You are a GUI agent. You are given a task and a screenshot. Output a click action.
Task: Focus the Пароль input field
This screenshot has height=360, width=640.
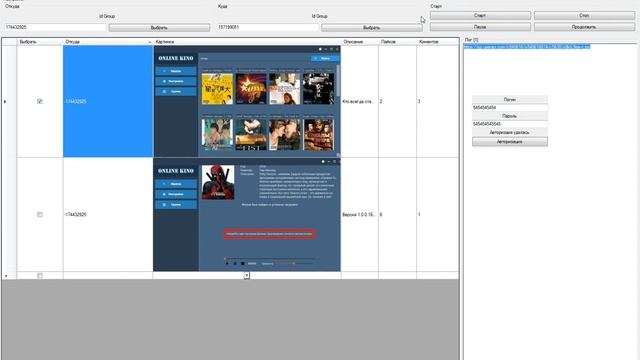pyautogui.click(x=510, y=124)
